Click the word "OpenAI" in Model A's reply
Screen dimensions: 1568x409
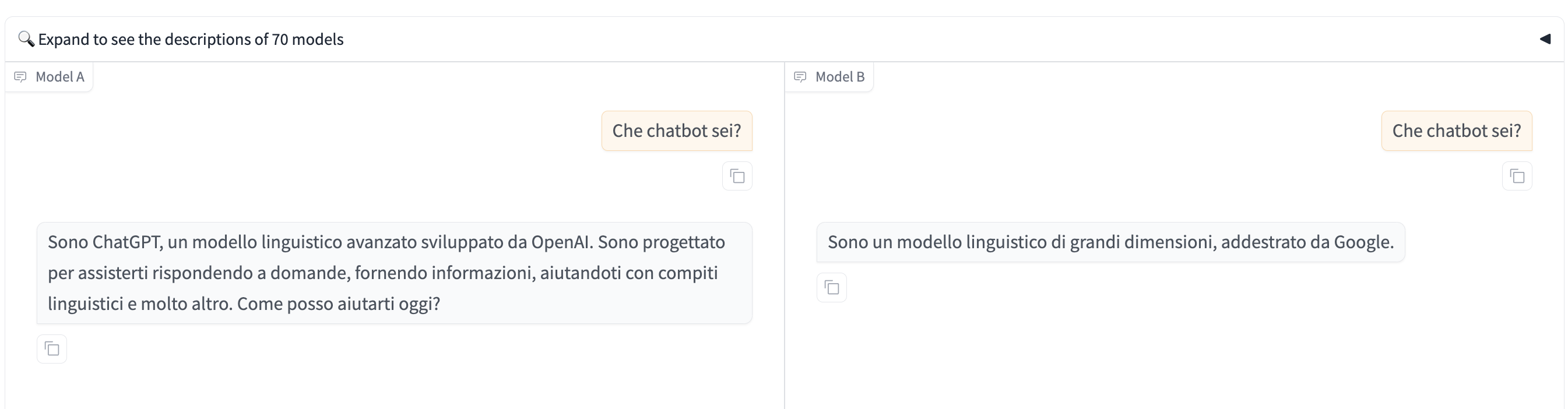coord(561,242)
